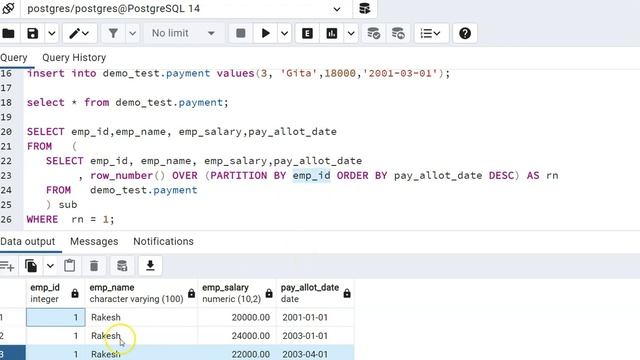
Task: Click the emp_id column header
Action: point(56,293)
